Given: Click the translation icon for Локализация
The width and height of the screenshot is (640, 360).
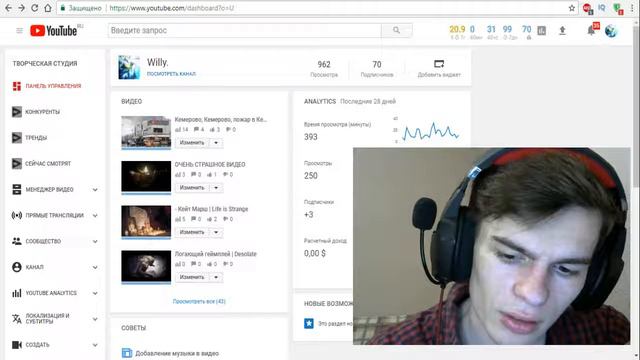Looking at the screenshot, I should click(x=16, y=319).
